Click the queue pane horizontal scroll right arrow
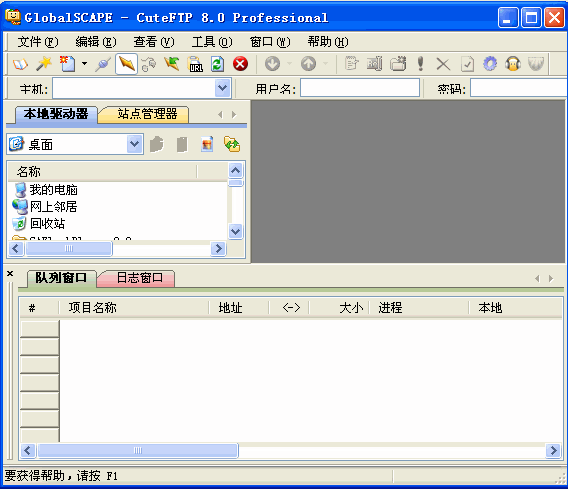Screen dimensions: 568x489 pyautogui.click(x=554, y=450)
